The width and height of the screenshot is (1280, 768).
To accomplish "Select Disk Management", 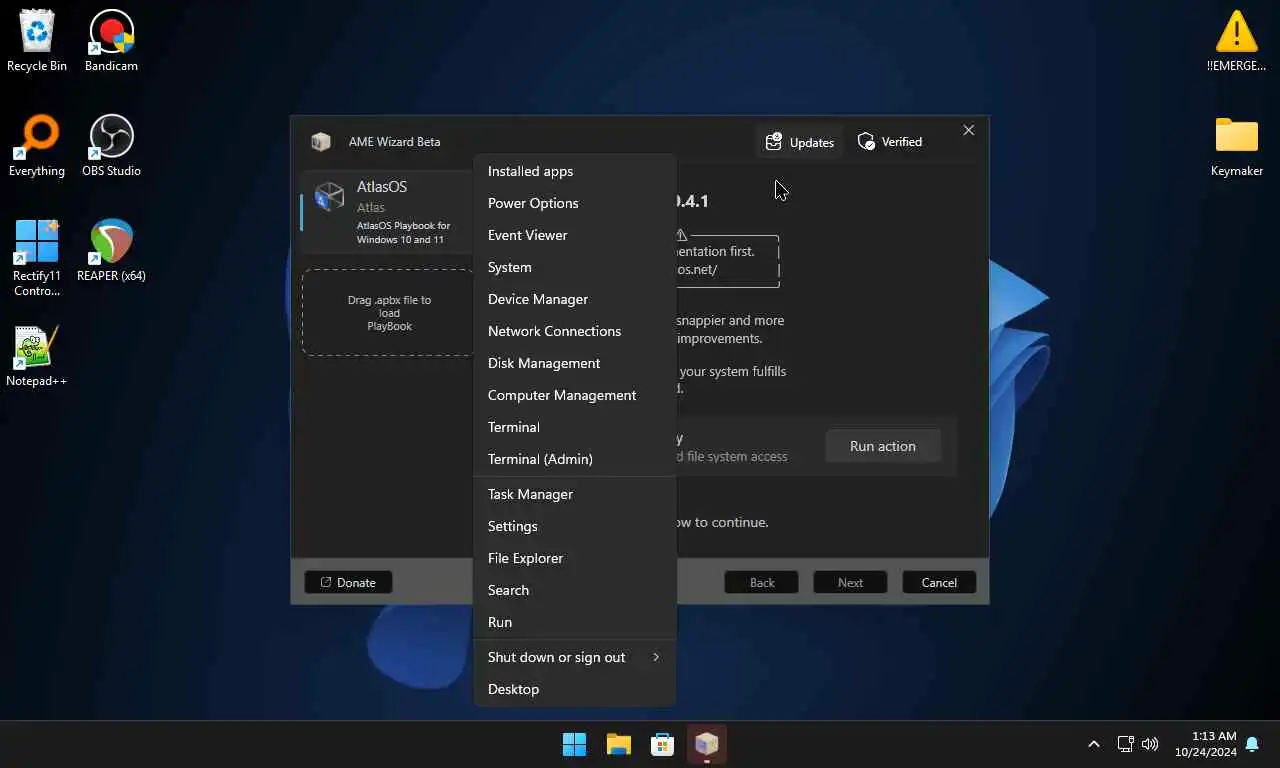I will click(x=575, y=363).
